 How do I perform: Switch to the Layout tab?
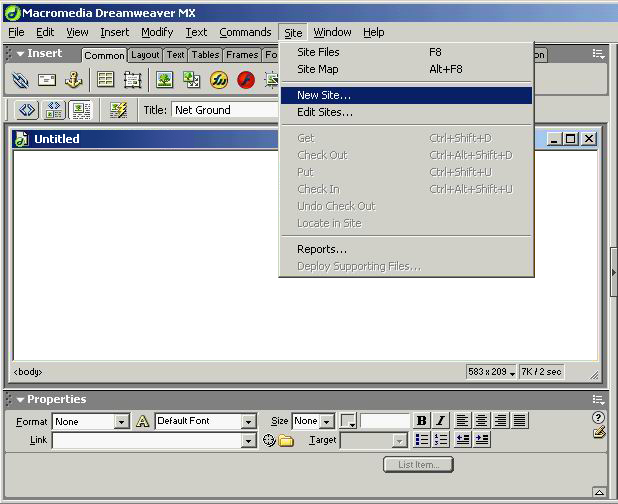click(x=145, y=55)
